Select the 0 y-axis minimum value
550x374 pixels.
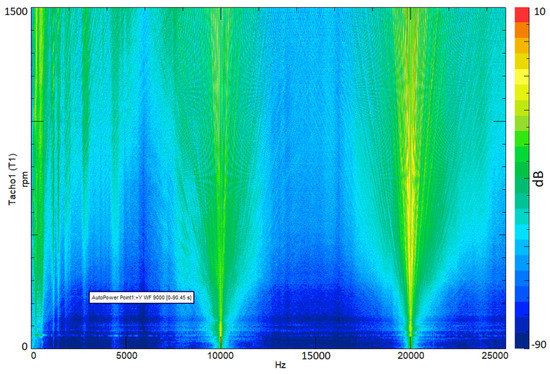click(25, 346)
